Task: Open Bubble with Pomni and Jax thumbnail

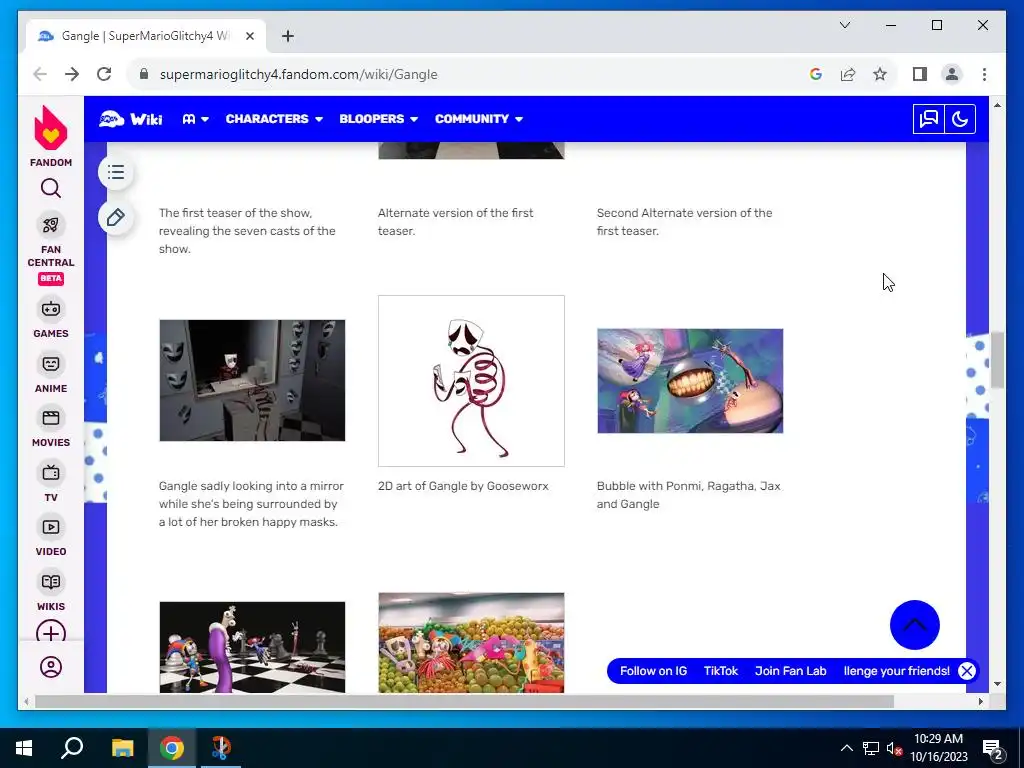Action: click(690, 381)
